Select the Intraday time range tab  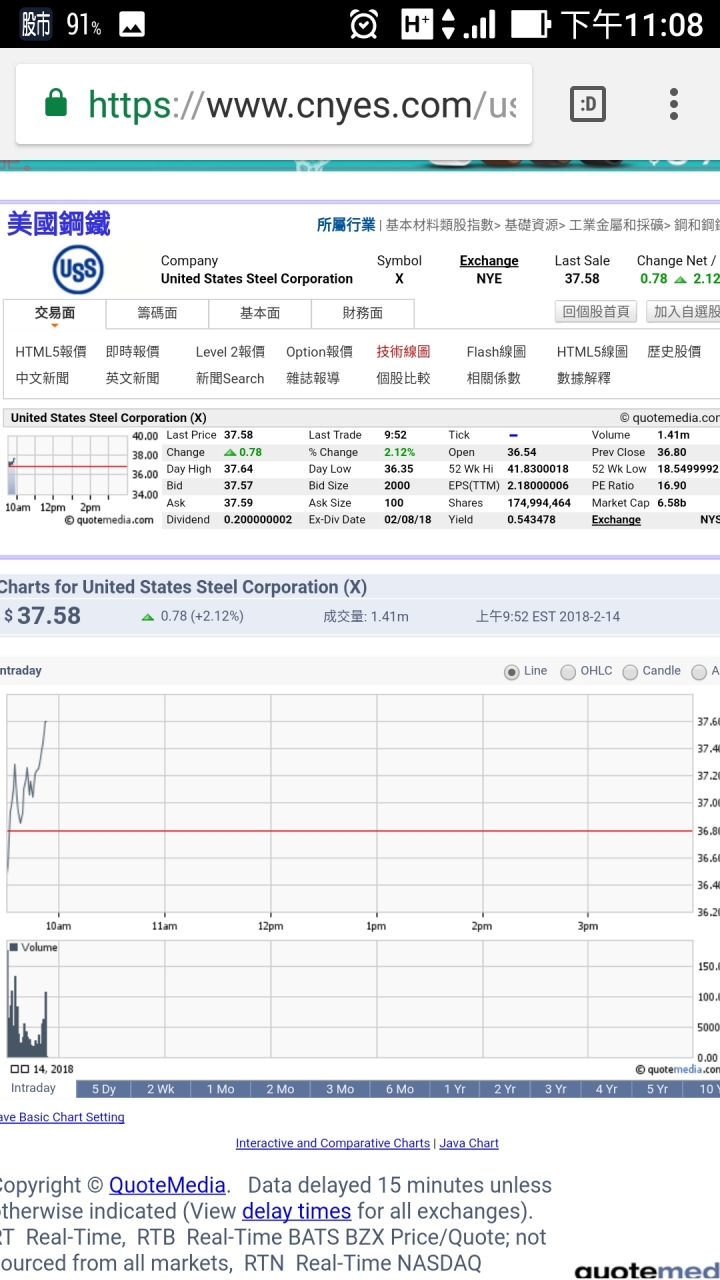pos(33,1088)
